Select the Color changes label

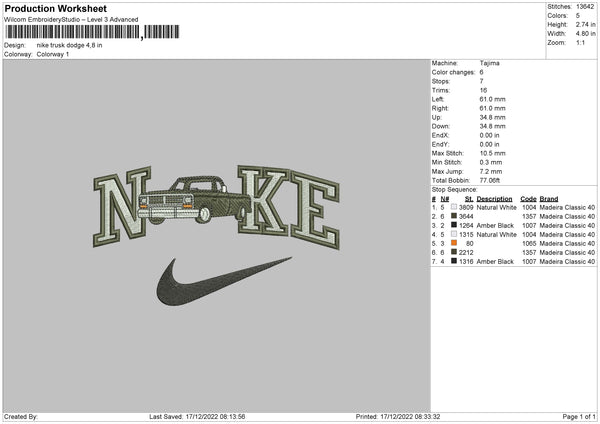pyautogui.click(x=453, y=72)
